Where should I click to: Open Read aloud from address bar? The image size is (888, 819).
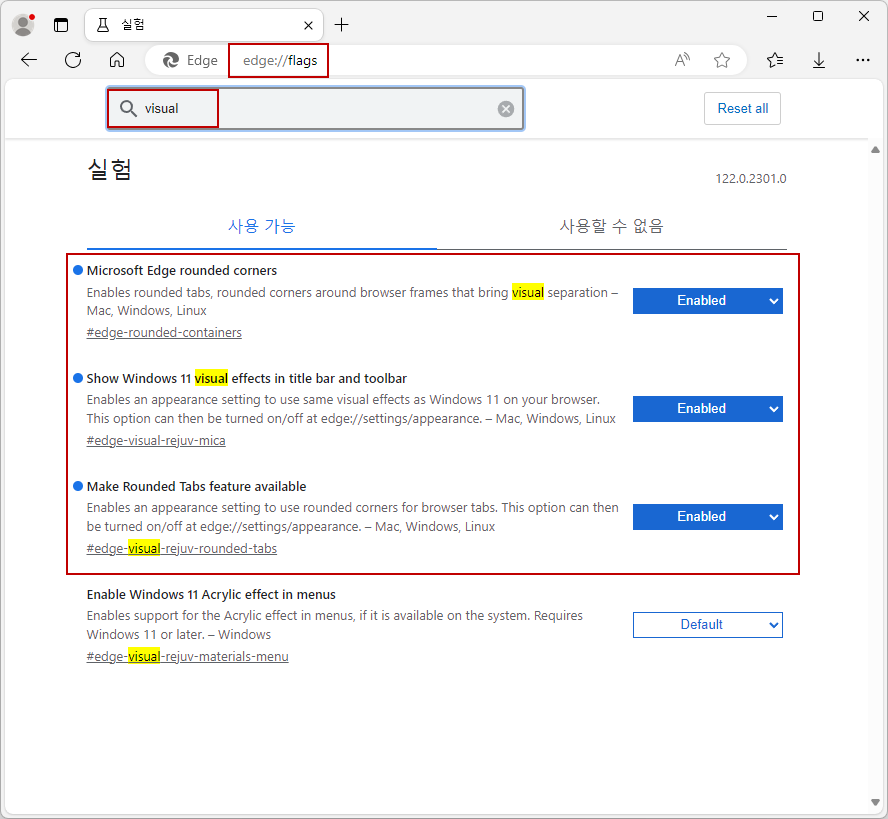point(682,60)
